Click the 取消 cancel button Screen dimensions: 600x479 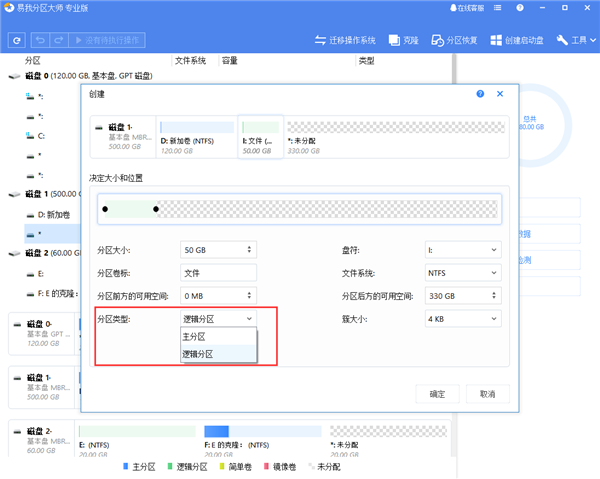[487, 394]
